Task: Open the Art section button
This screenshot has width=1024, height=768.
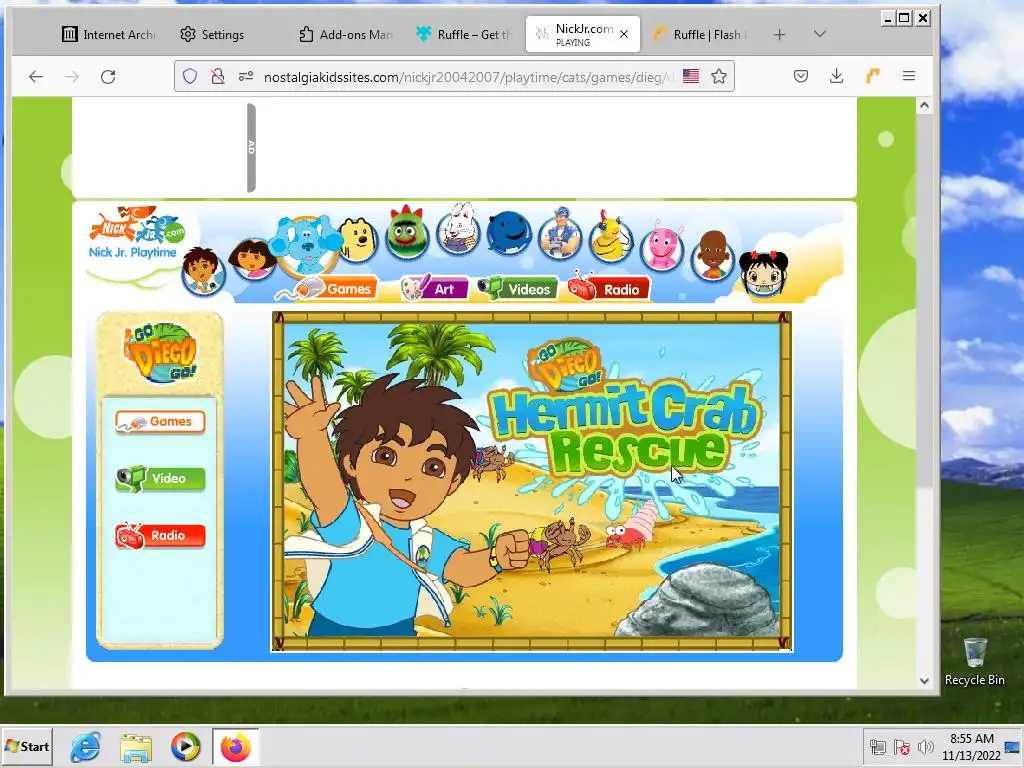Action: pyautogui.click(x=435, y=289)
